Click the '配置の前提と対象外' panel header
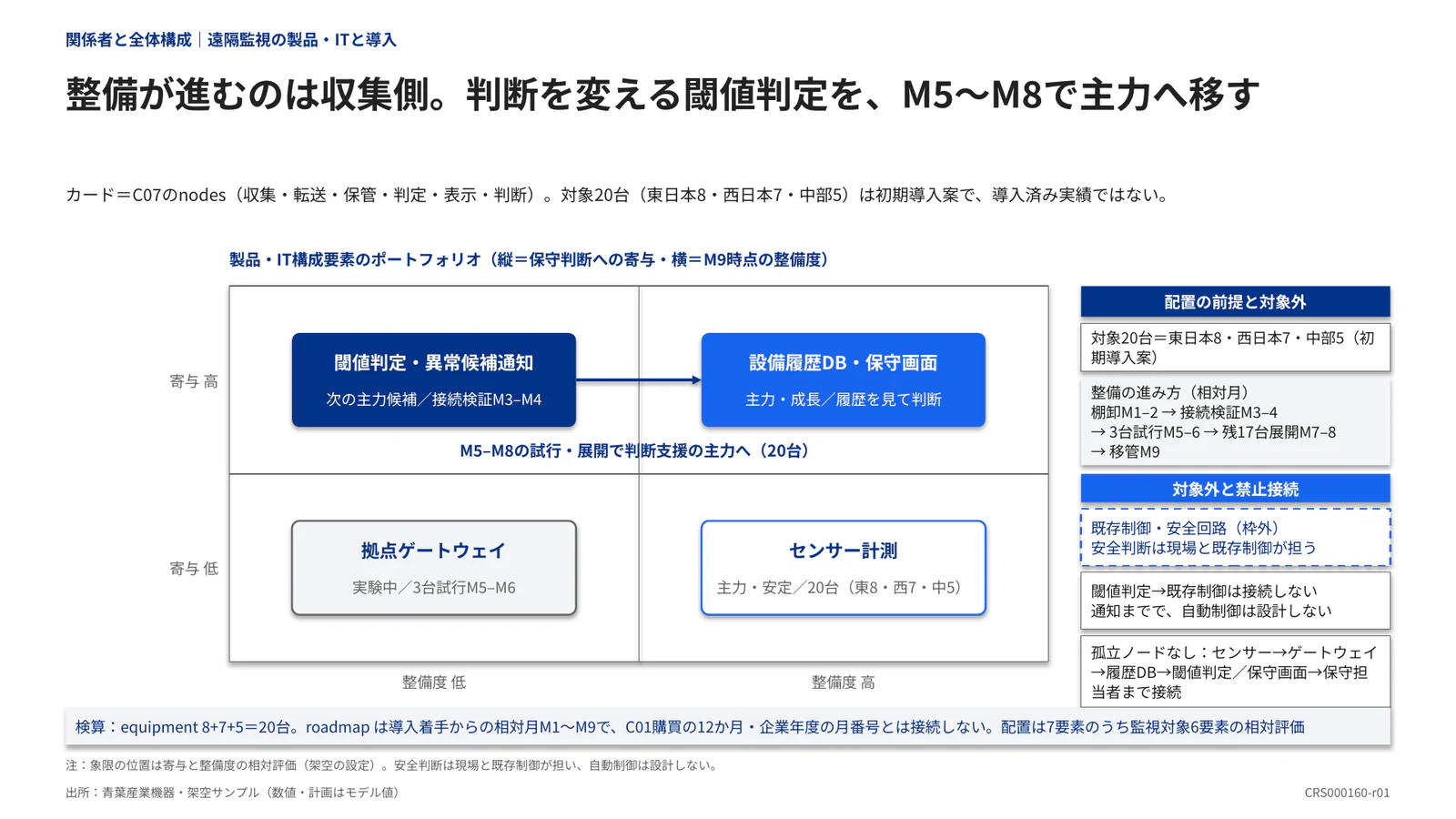This screenshot has width=1456, height=819. tap(1236, 301)
